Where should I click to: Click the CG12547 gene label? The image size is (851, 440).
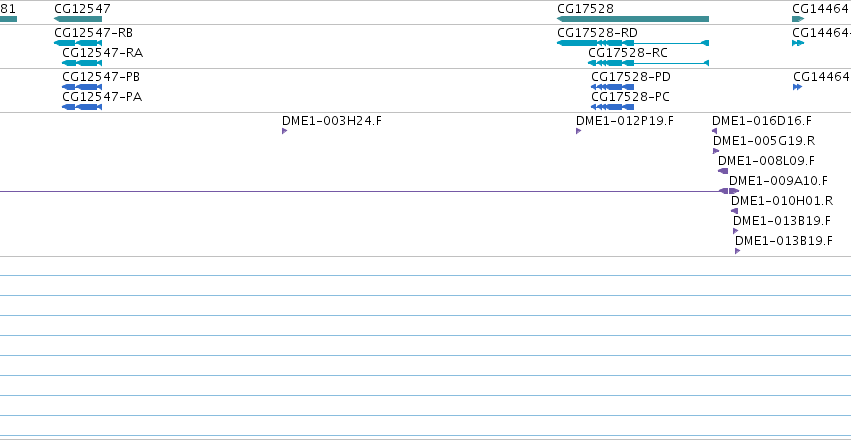point(82,9)
